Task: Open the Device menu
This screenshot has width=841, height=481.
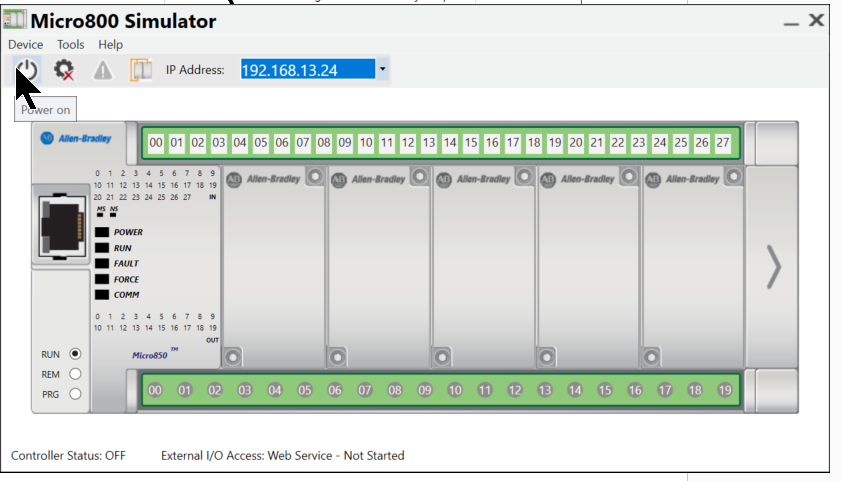Action: pos(25,45)
